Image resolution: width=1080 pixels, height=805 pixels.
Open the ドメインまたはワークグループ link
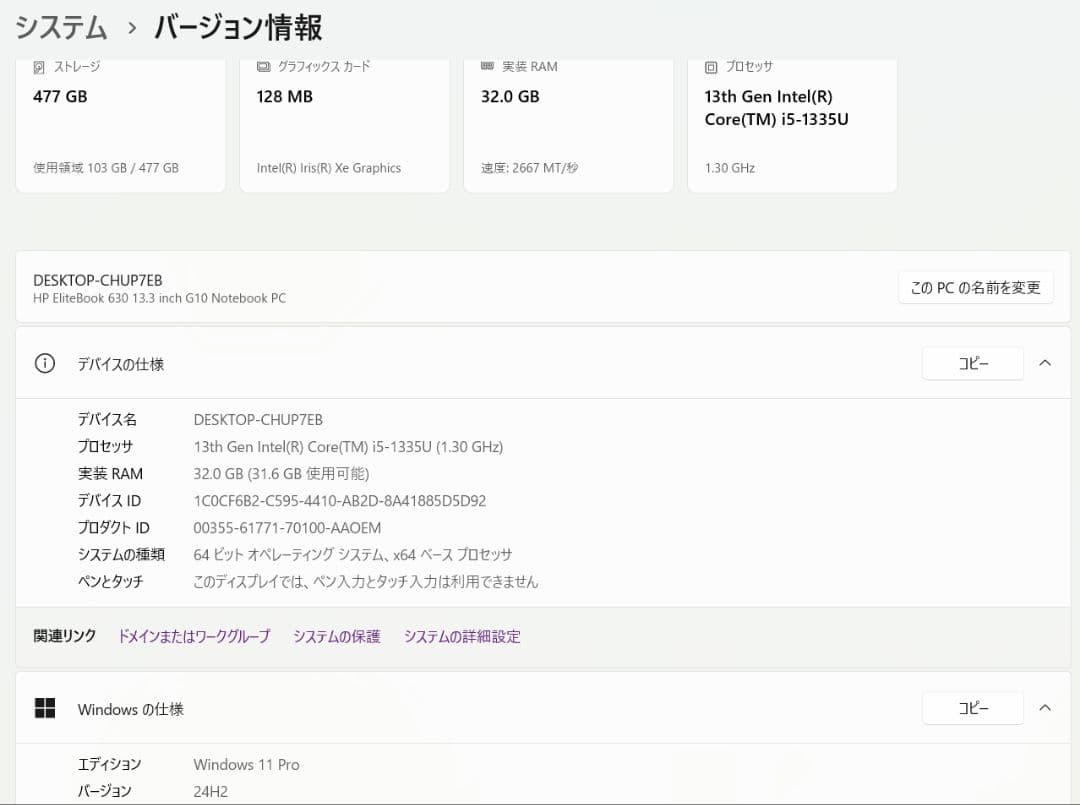pyautogui.click(x=193, y=636)
